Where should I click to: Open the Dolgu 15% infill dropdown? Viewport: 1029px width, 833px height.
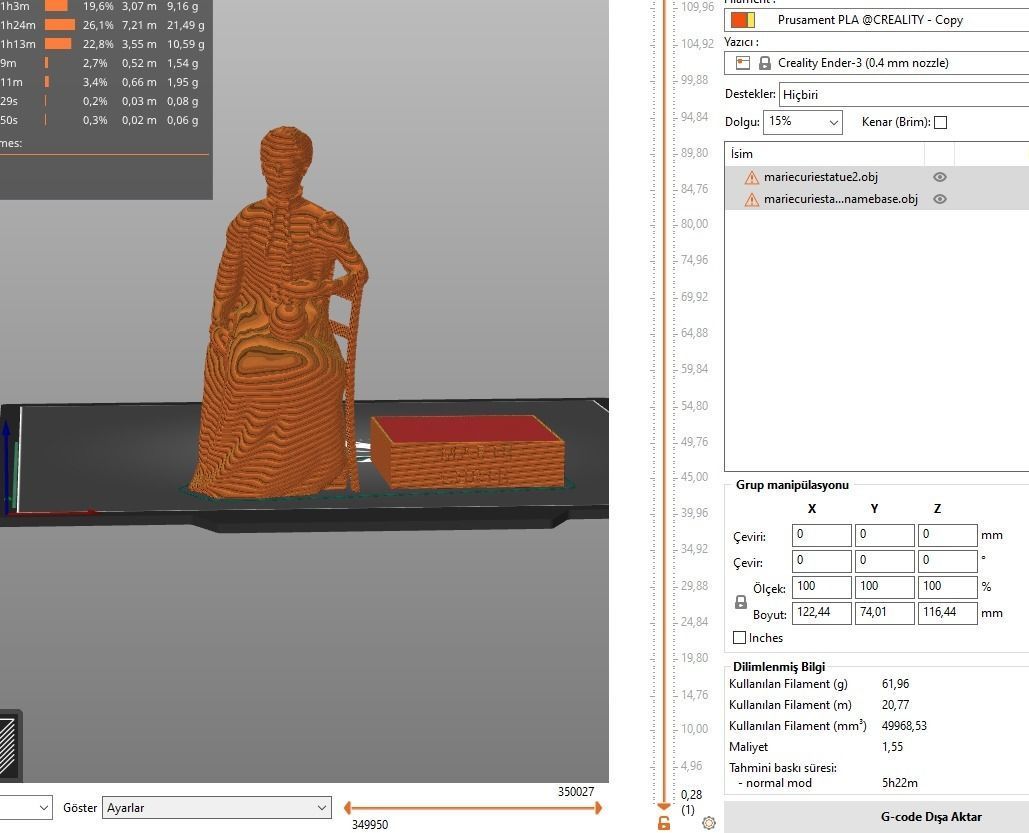pyautogui.click(x=803, y=122)
